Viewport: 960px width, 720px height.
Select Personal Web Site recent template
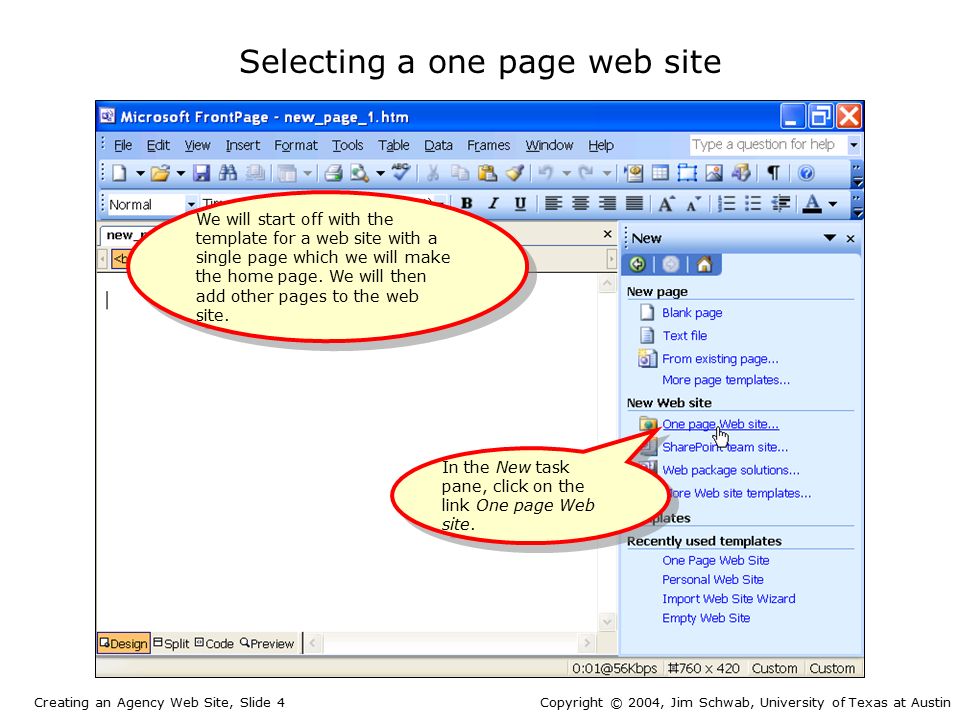point(713,579)
